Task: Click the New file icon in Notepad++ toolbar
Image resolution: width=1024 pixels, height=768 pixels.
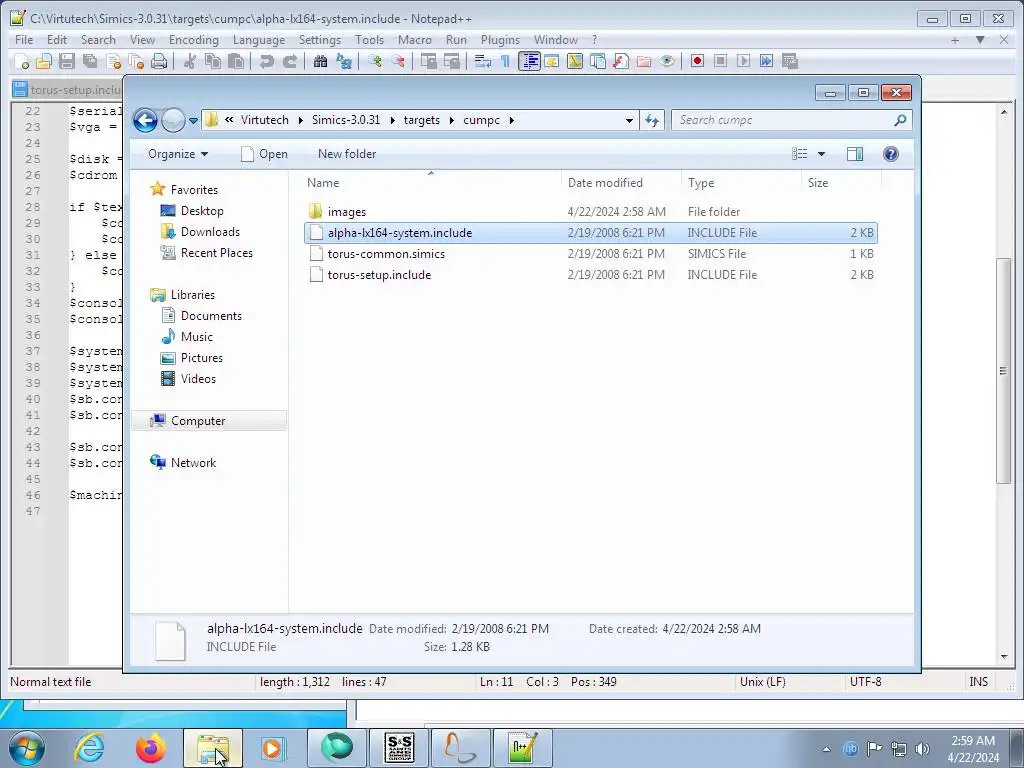Action: click(x=22, y=61)
